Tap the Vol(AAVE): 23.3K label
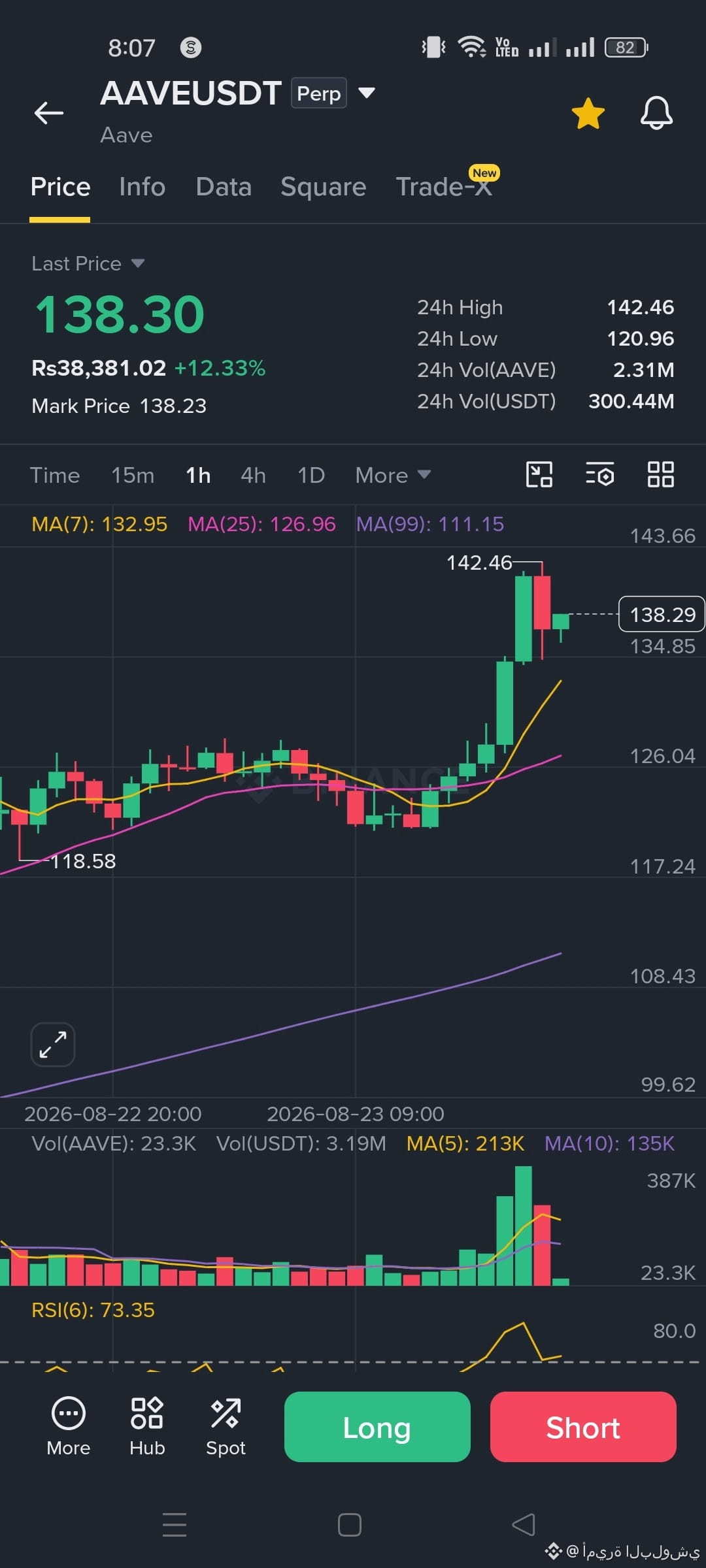The image size is (706, 1568). click(x=114, y=1143)
